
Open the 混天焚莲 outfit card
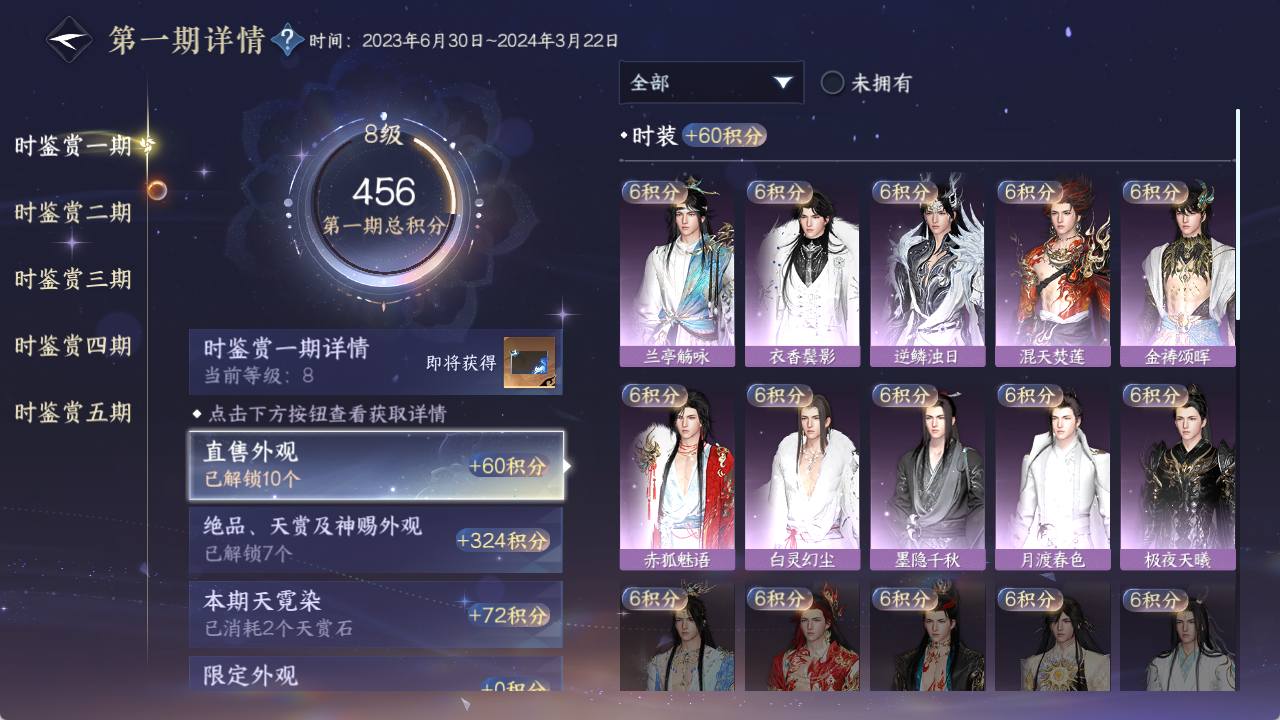pyautogui.click(x=1052, y=273)
